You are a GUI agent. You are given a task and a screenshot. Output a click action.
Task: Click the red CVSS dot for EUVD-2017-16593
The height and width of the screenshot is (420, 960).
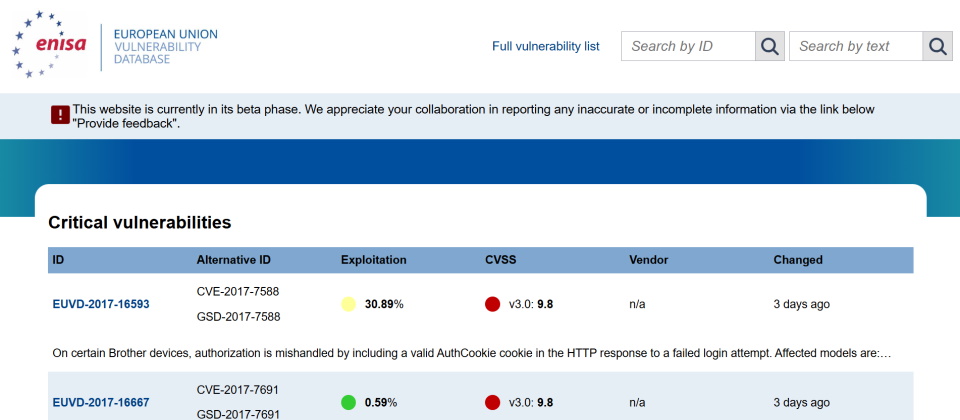[492, 304]
